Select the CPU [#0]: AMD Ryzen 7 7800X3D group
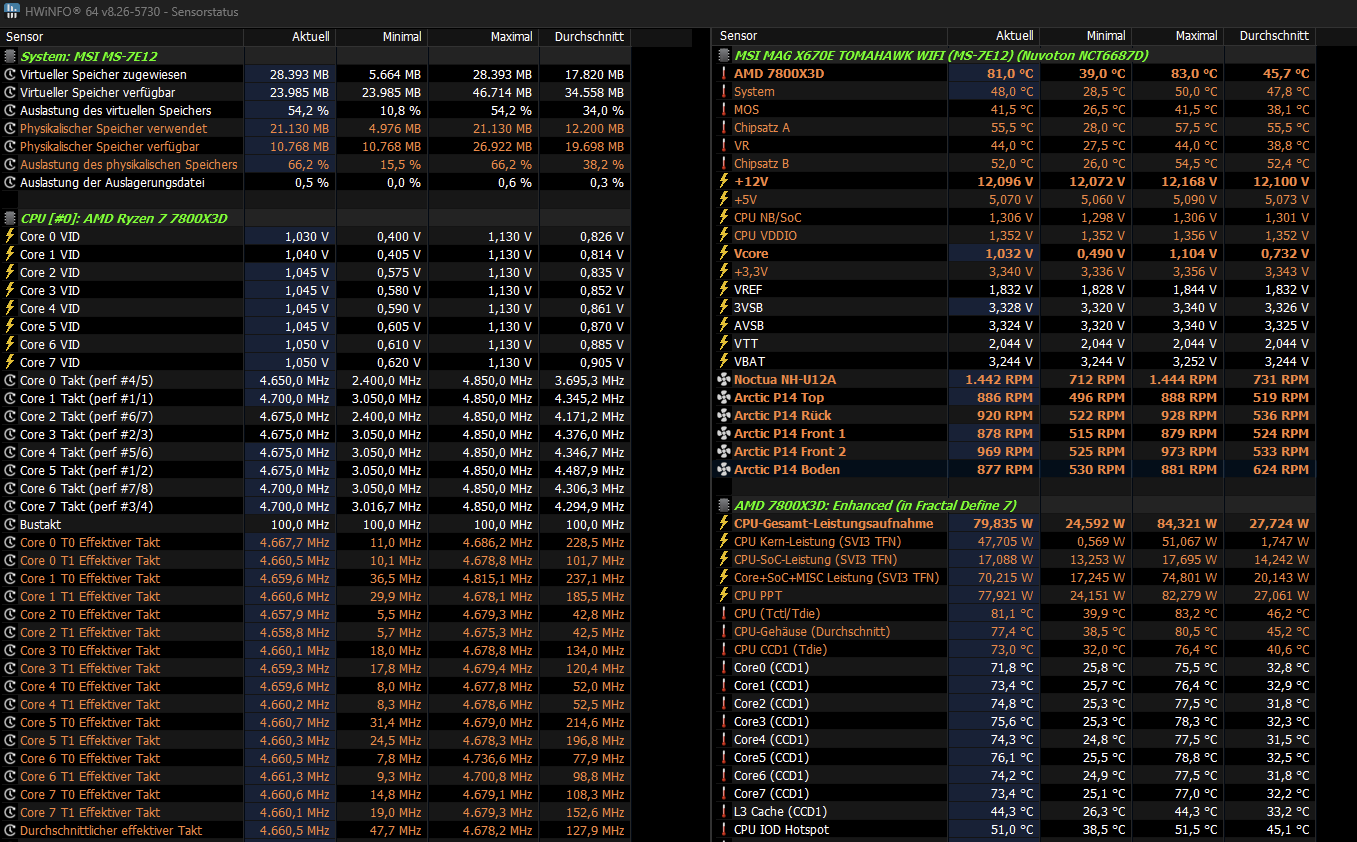Image resolution: width=1357 pixels, height=842 pixels. pos(316,219)
